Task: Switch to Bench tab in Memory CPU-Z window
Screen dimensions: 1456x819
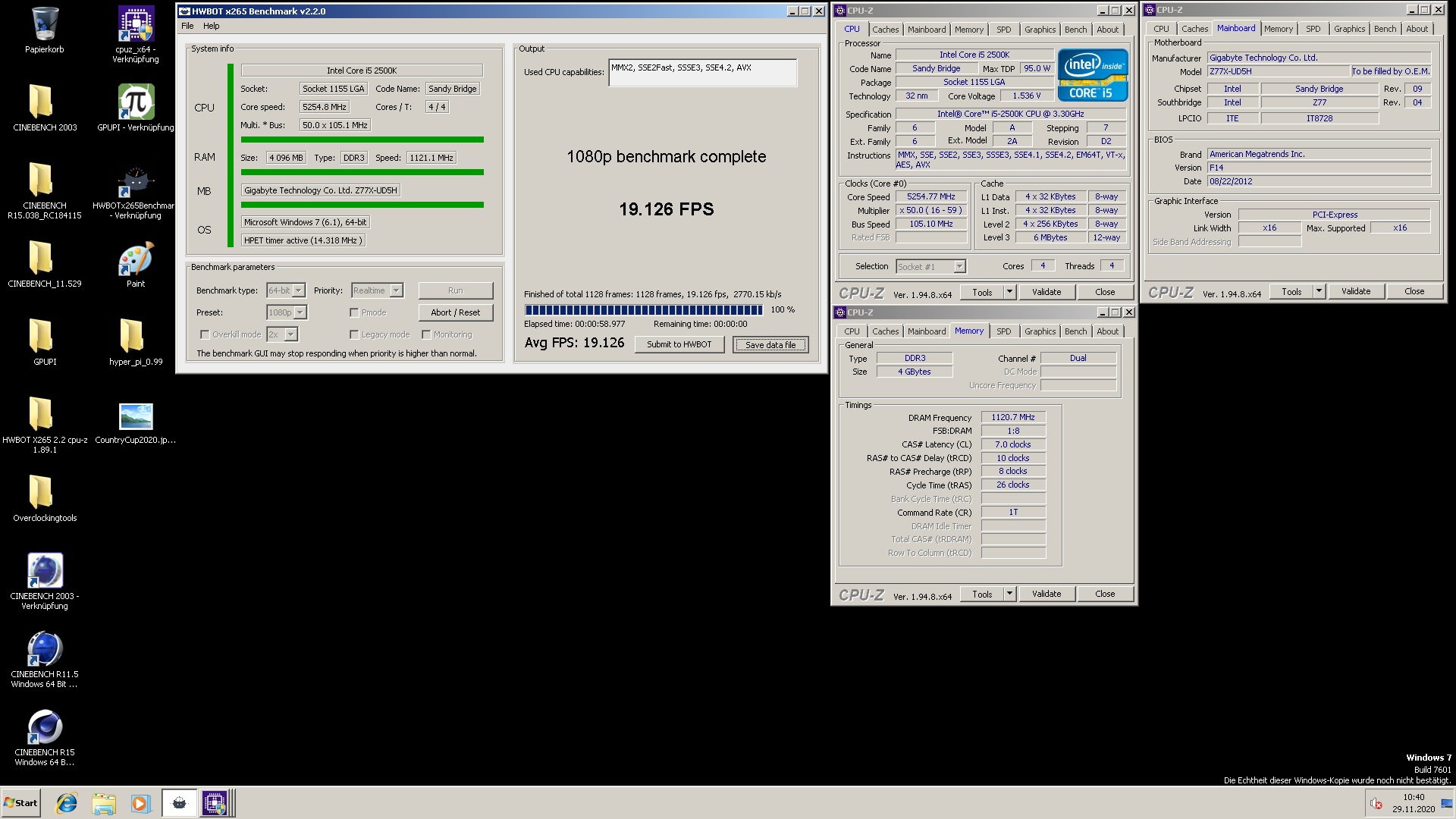Action: click(1075, 331)
